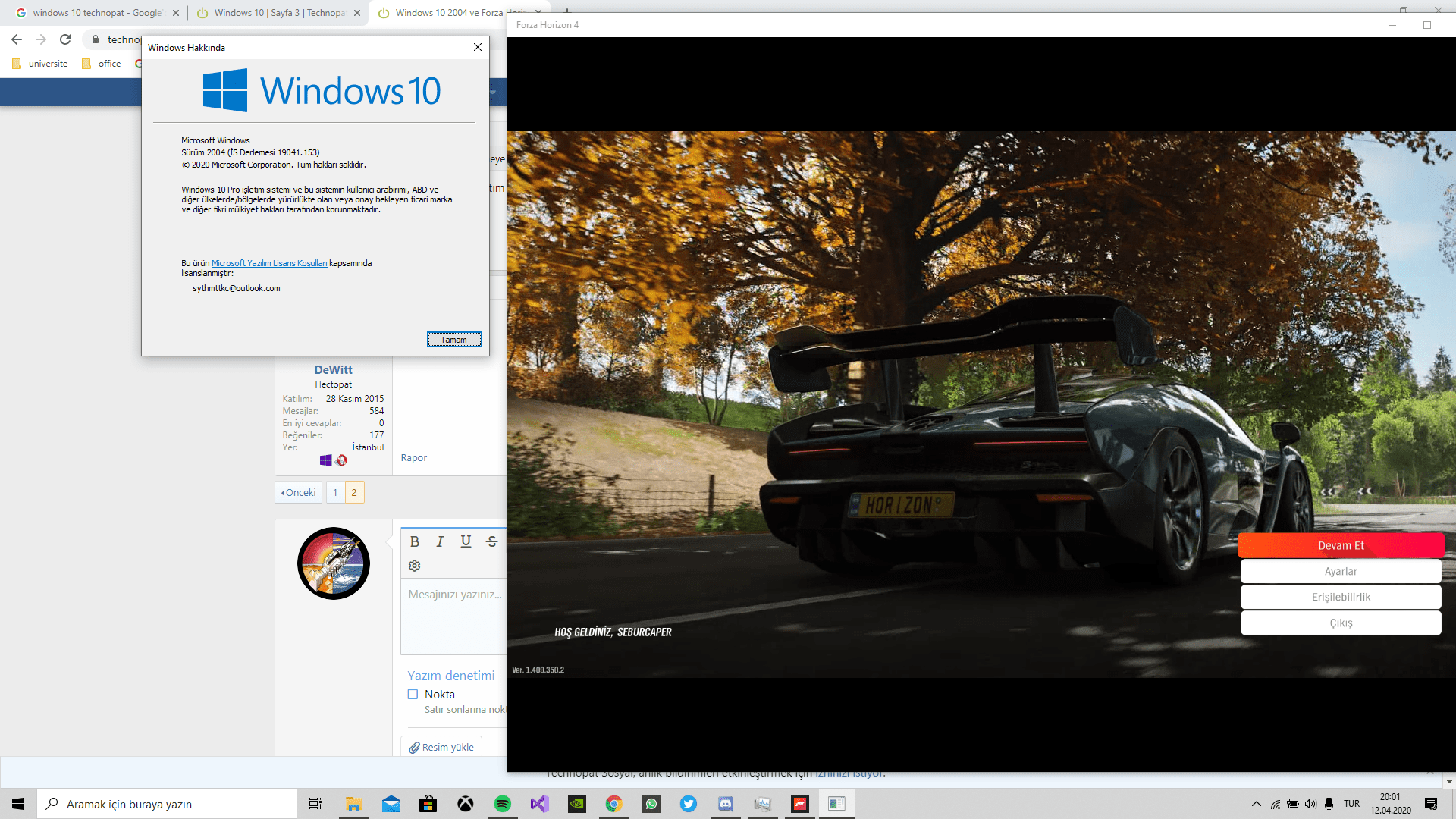The height and width of the screenshot is (819, 1456).
Task: Open the Xbox app in taskbar
Action: pyautogui.click(x=465, y=804)
